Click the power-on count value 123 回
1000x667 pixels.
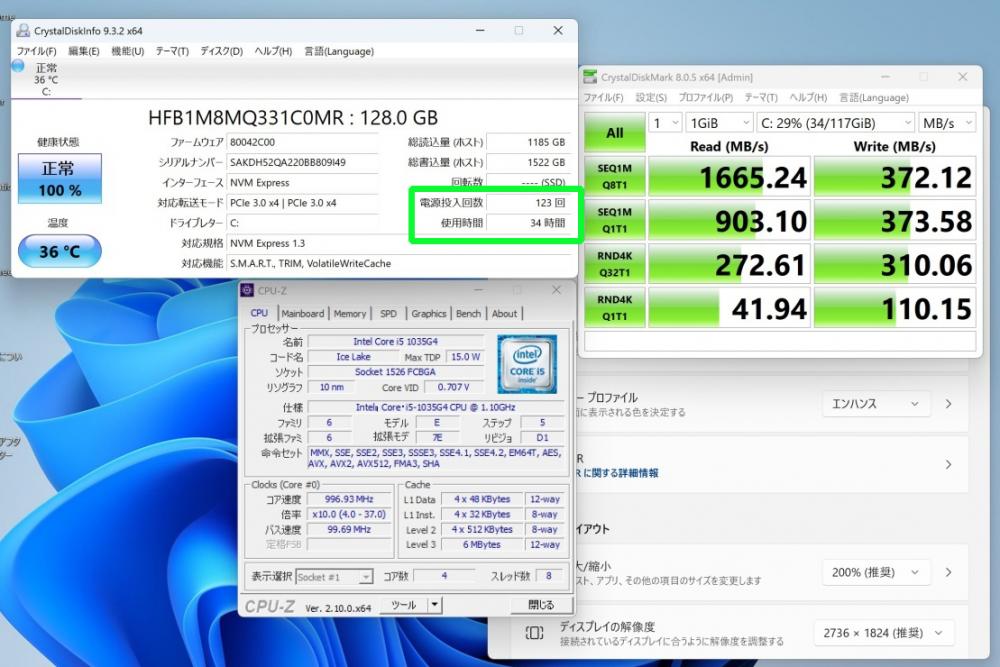pyautogui.click(x=528, y=203)
